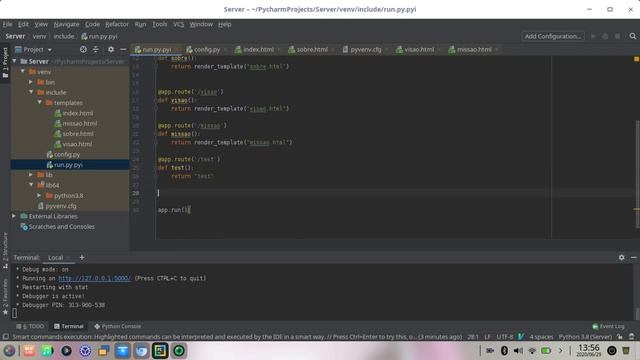
Task: Switch to sobre.html editor tab
Action: pos(312,49)
